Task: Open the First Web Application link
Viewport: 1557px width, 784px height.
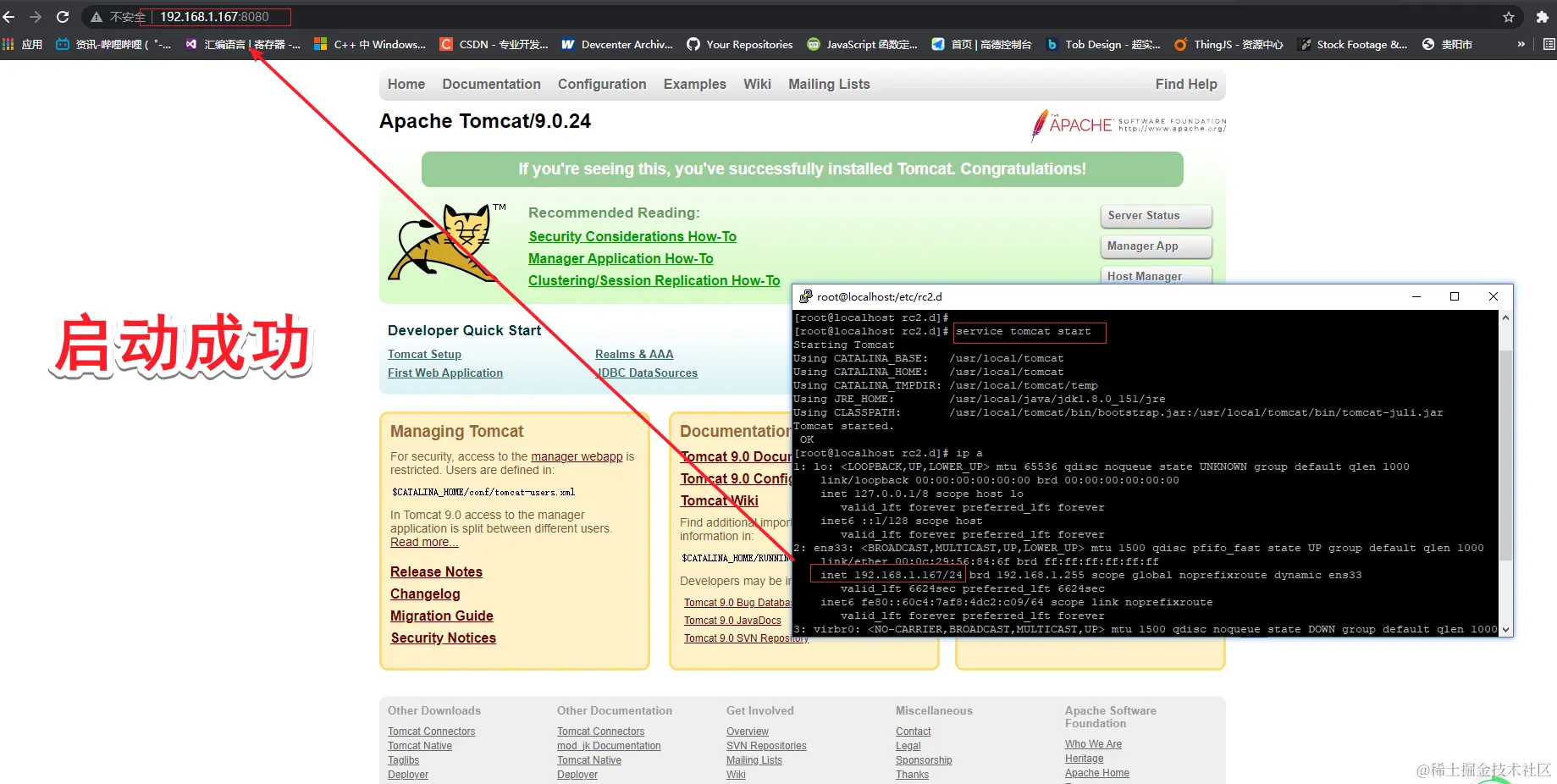Action: (x=445, y=373)
